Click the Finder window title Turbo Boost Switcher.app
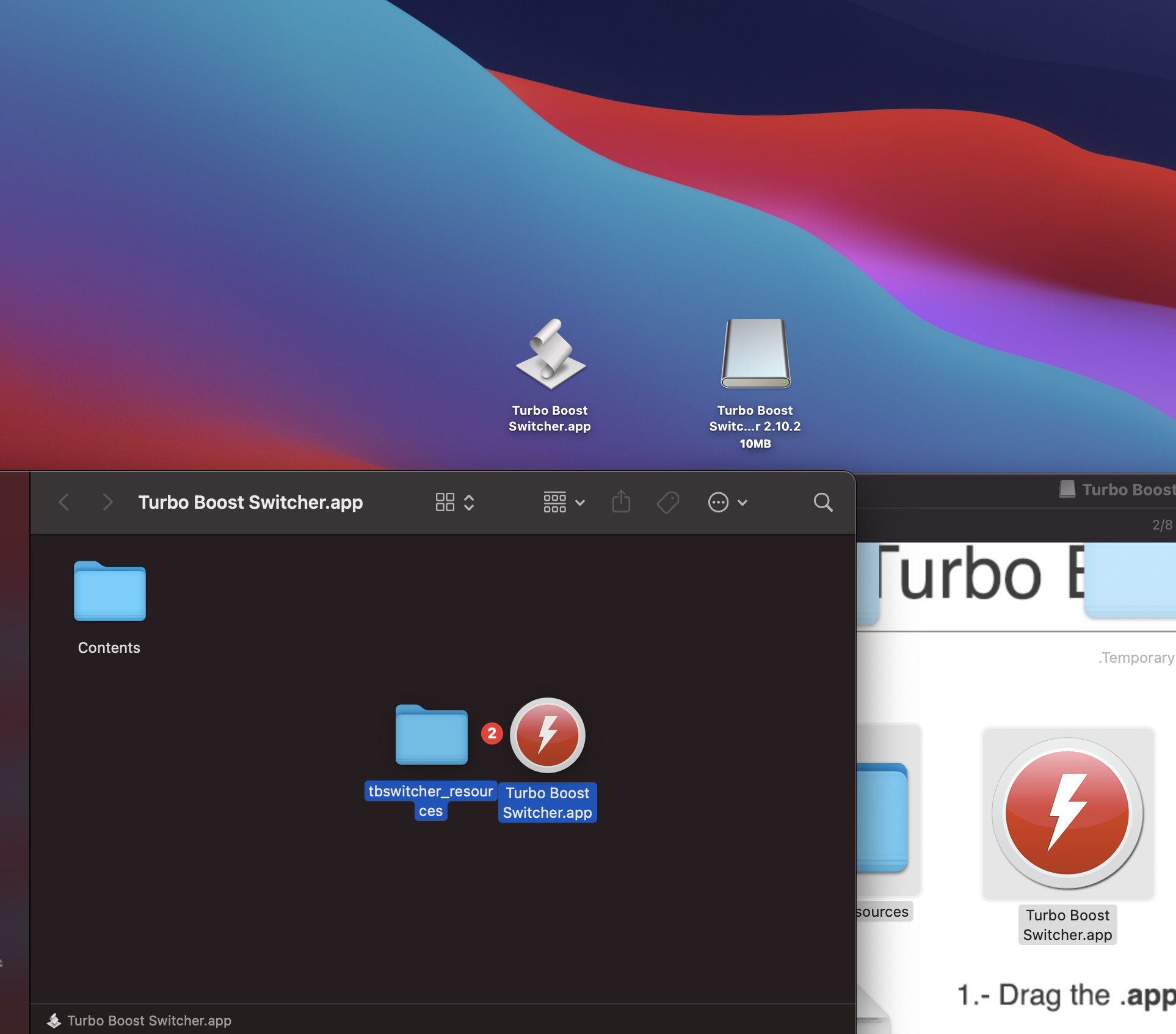 [250, 502]
